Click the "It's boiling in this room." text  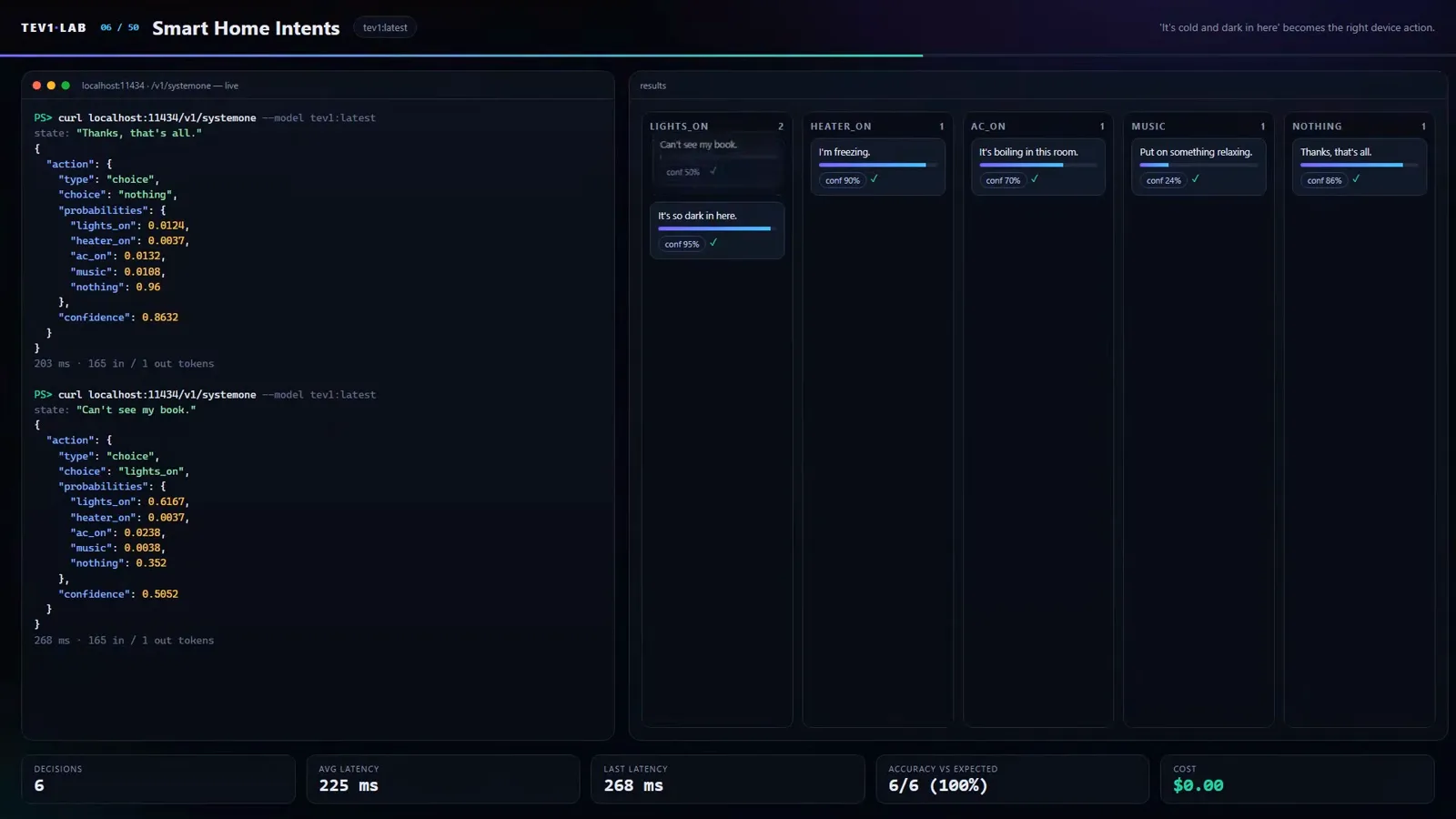click(1028, 152)
